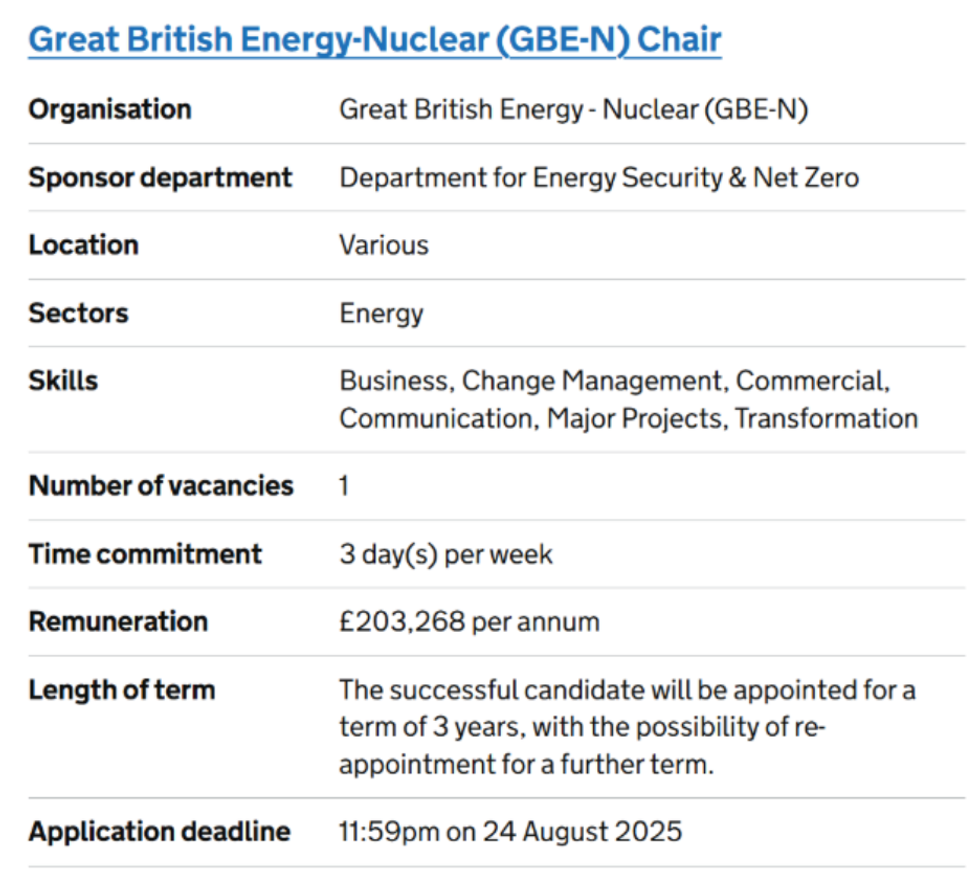Select the Great British Energy - Nuclear (GBE-N) value
The width and height of the screenshot is (980, 873).
(x=573, y=109)
